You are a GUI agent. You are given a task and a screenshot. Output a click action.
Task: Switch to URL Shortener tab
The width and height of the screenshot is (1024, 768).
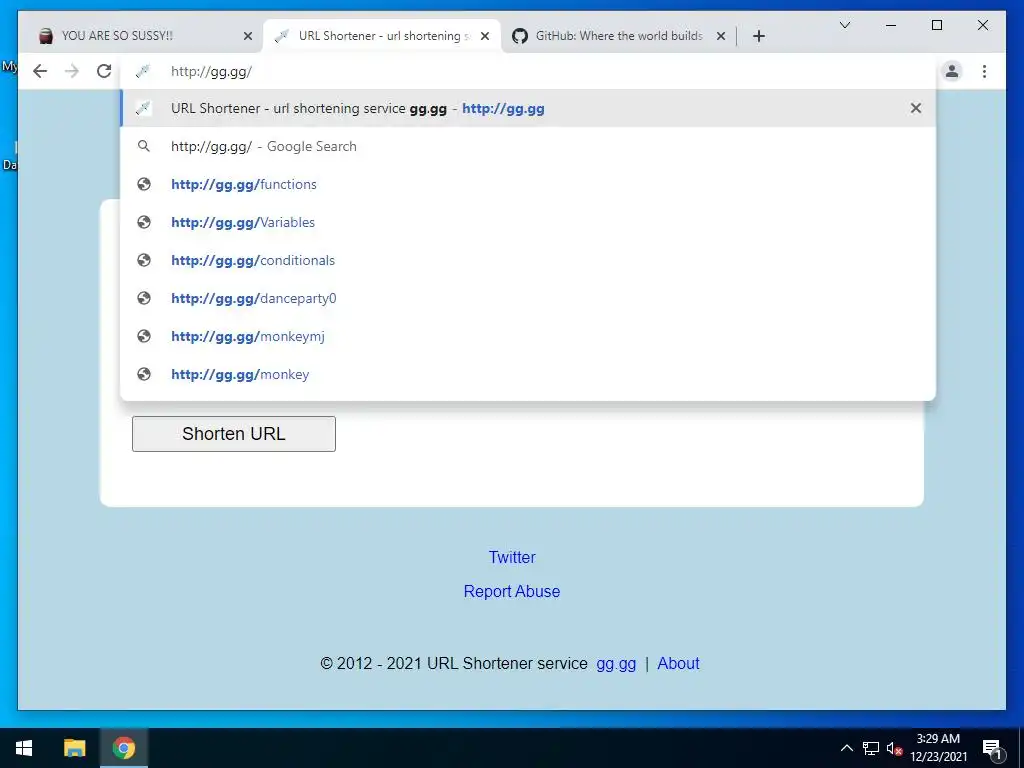pos(382,36)
